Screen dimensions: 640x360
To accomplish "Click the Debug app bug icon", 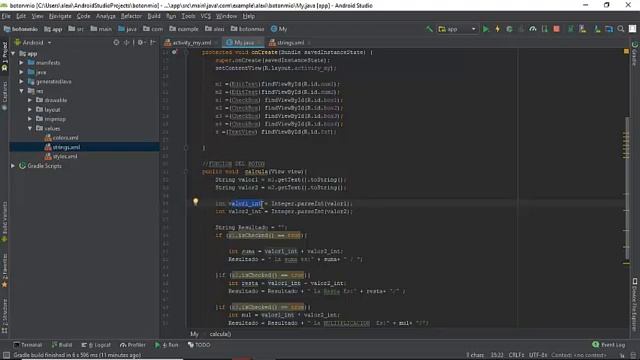I will point(509,29).
